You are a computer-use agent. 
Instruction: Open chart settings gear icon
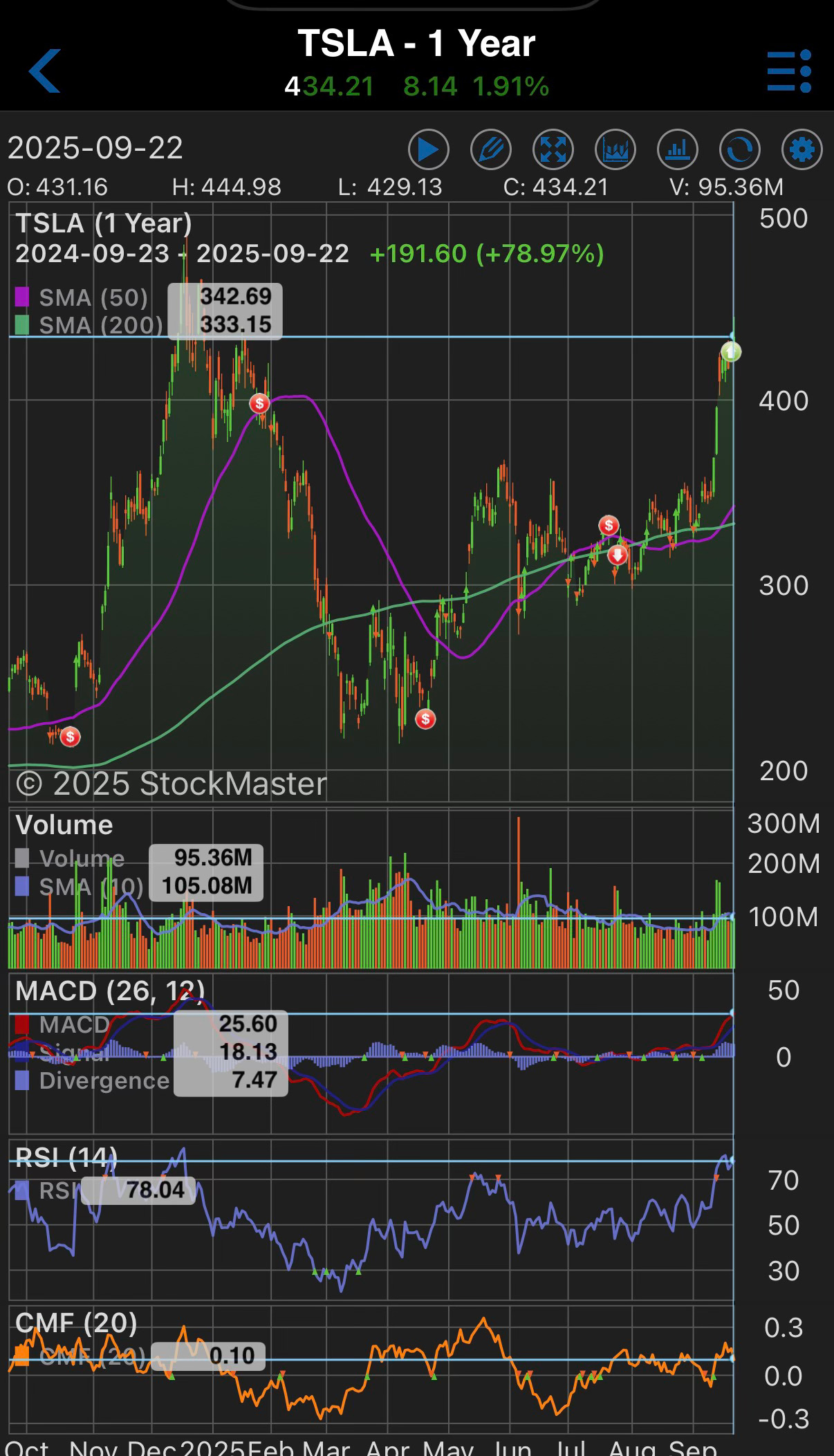pyautogui.click(x=802, y=149)
